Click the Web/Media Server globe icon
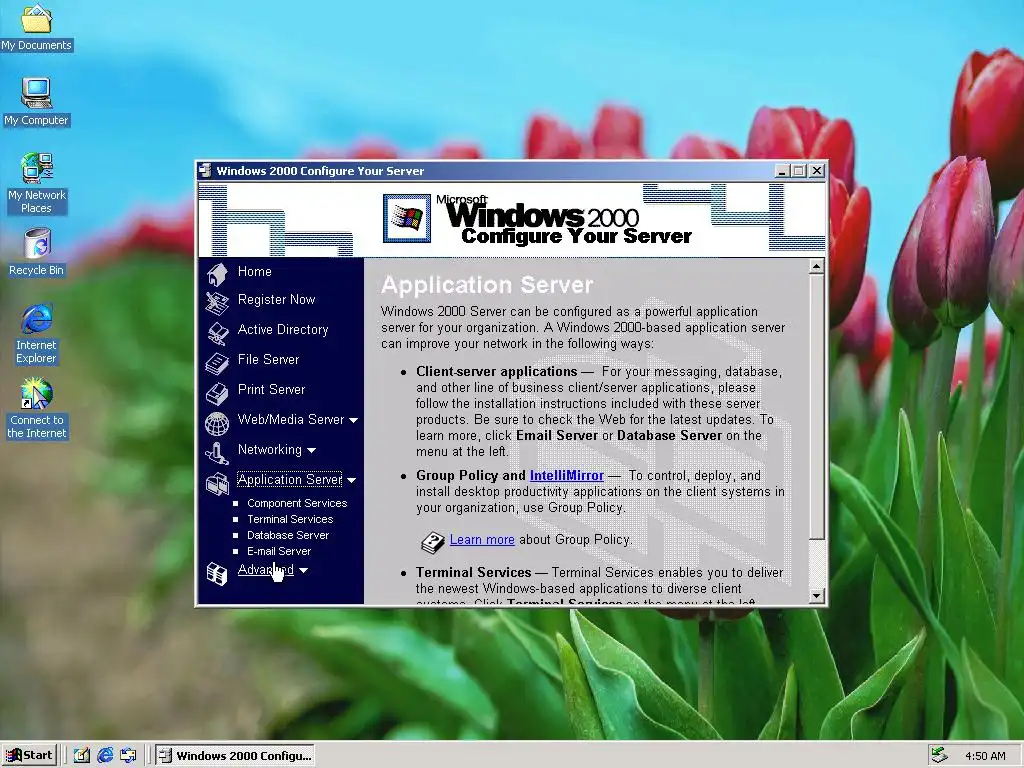 (217, 424)
